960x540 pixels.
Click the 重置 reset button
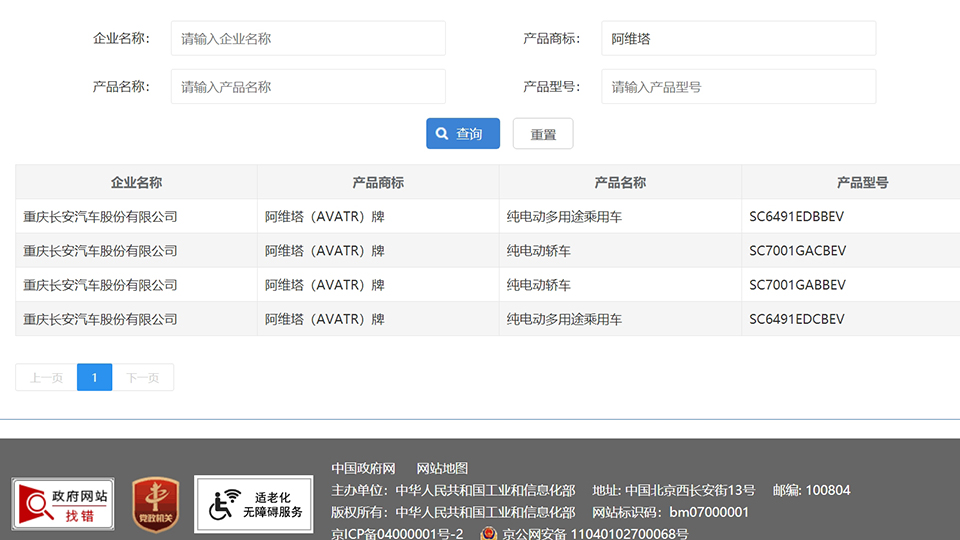543,133
